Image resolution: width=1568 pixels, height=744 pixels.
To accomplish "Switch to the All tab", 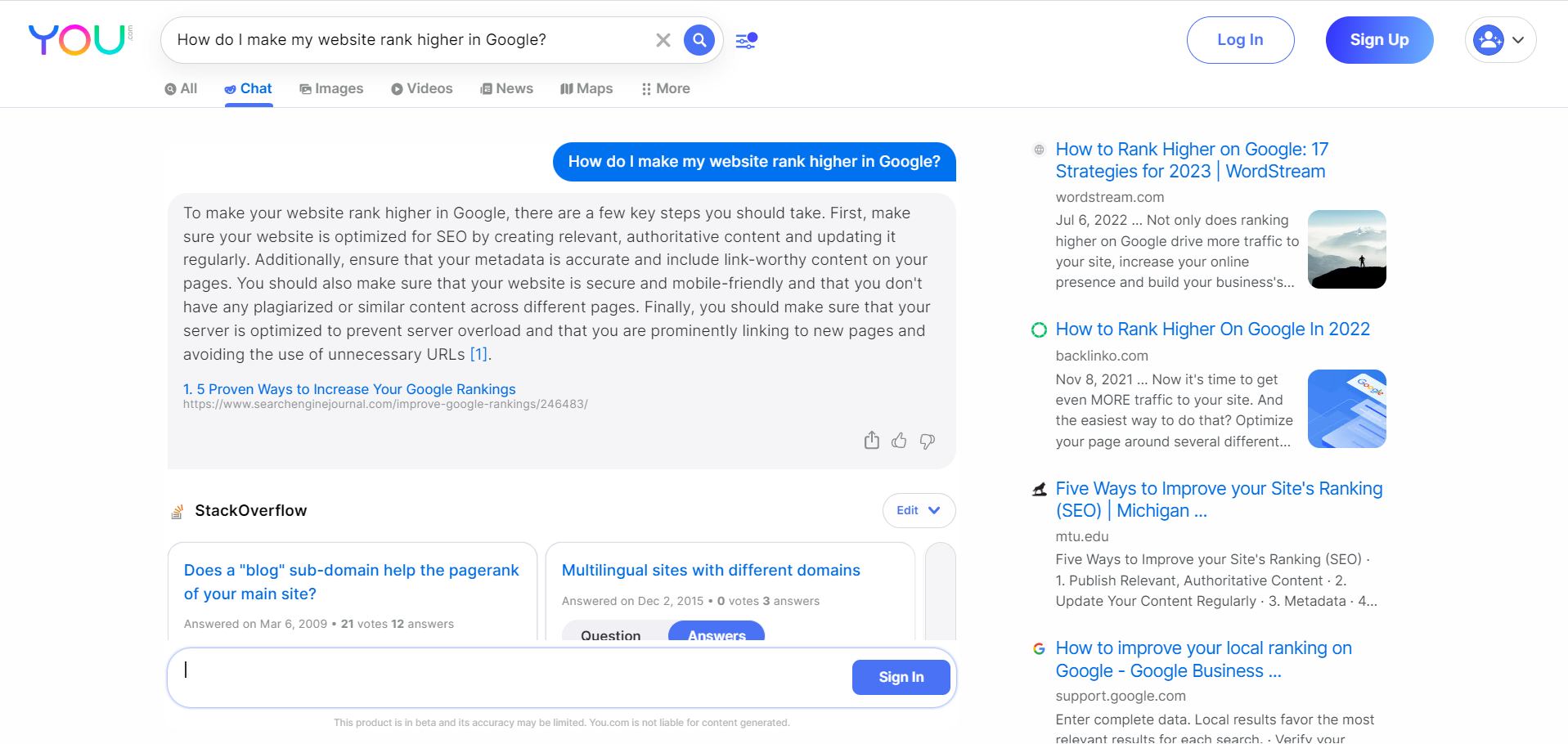I will pos(181,88).
